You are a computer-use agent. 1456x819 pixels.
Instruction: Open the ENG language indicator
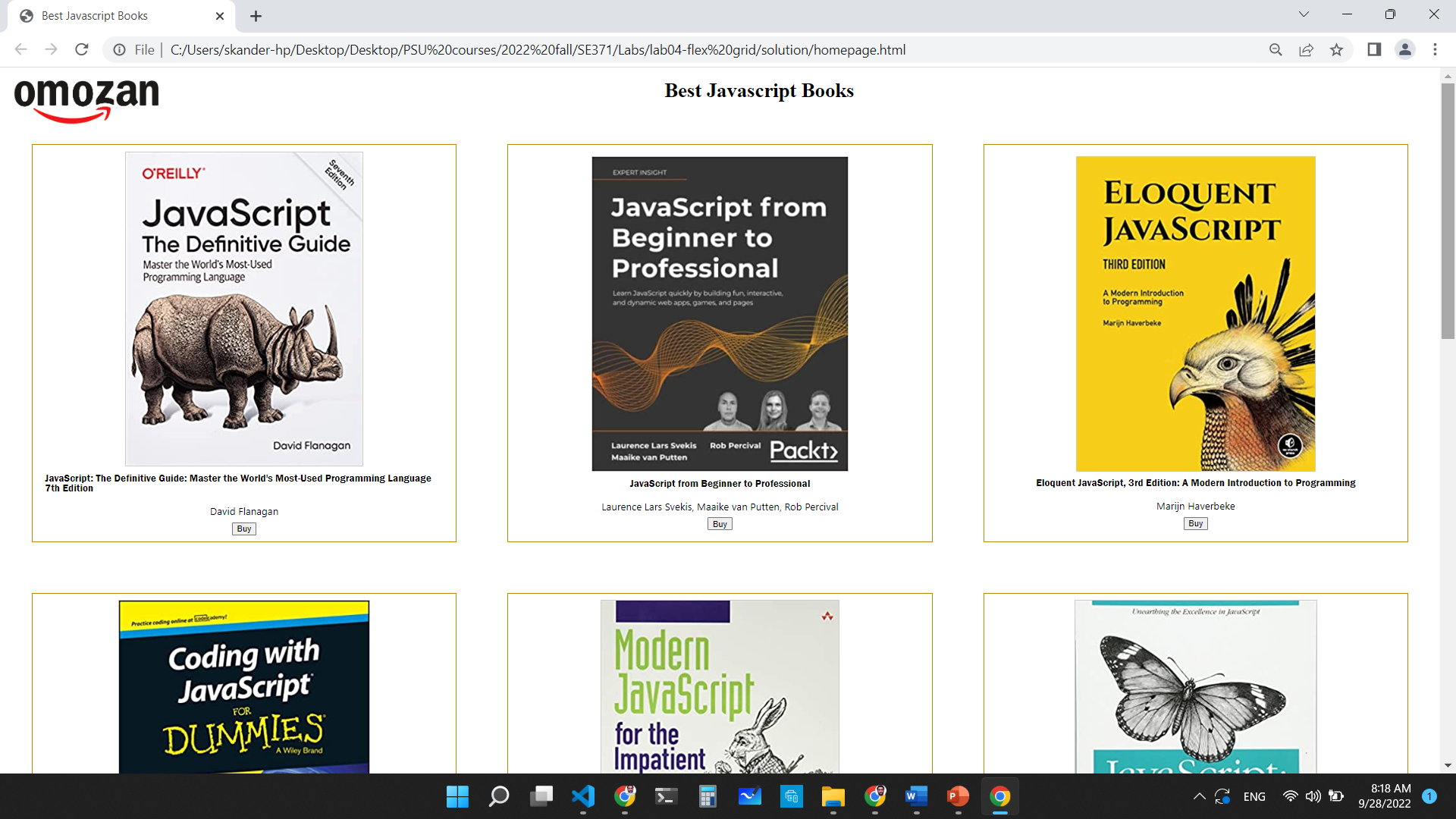coord(1254,796)
